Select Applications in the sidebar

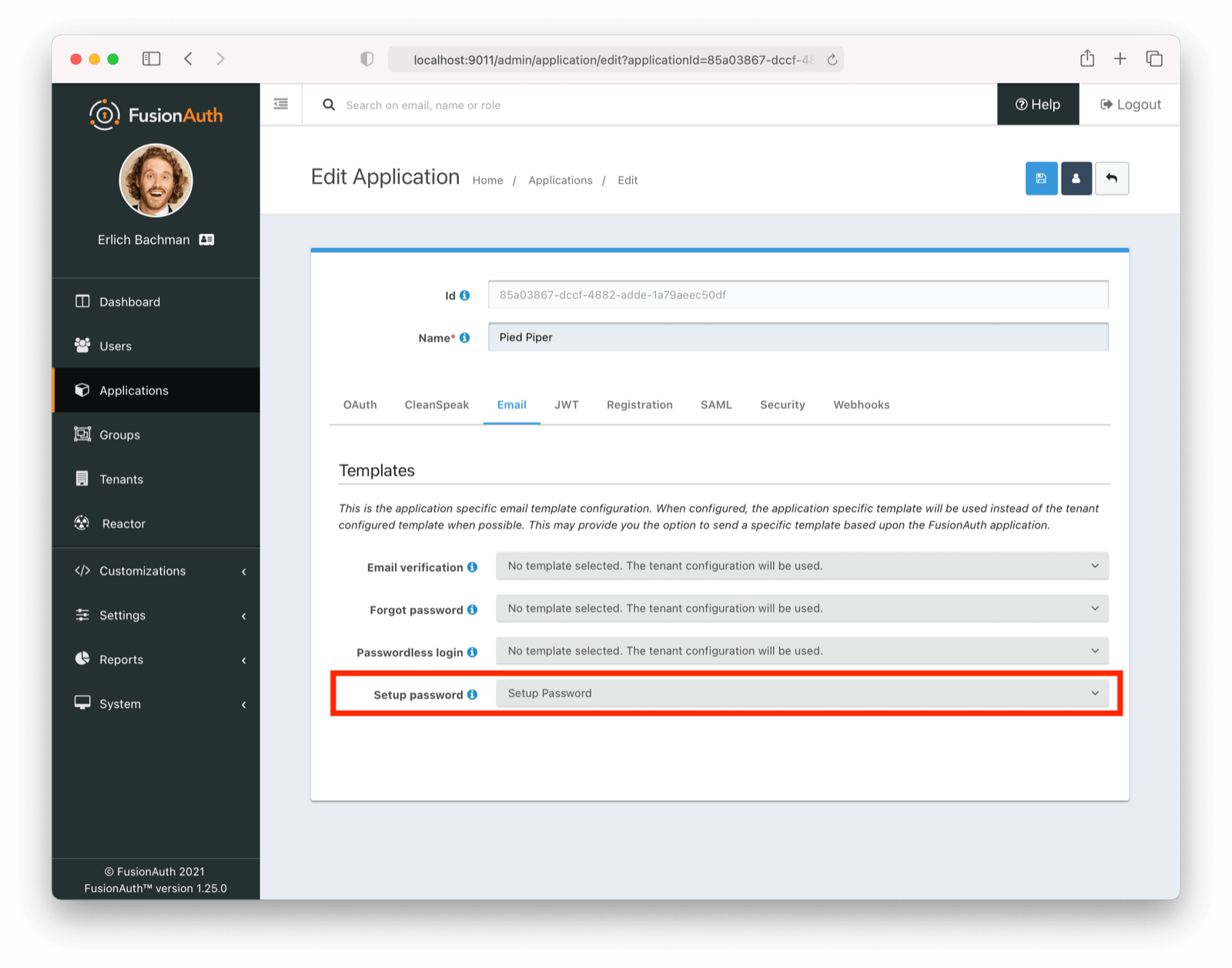coord(156,390)
